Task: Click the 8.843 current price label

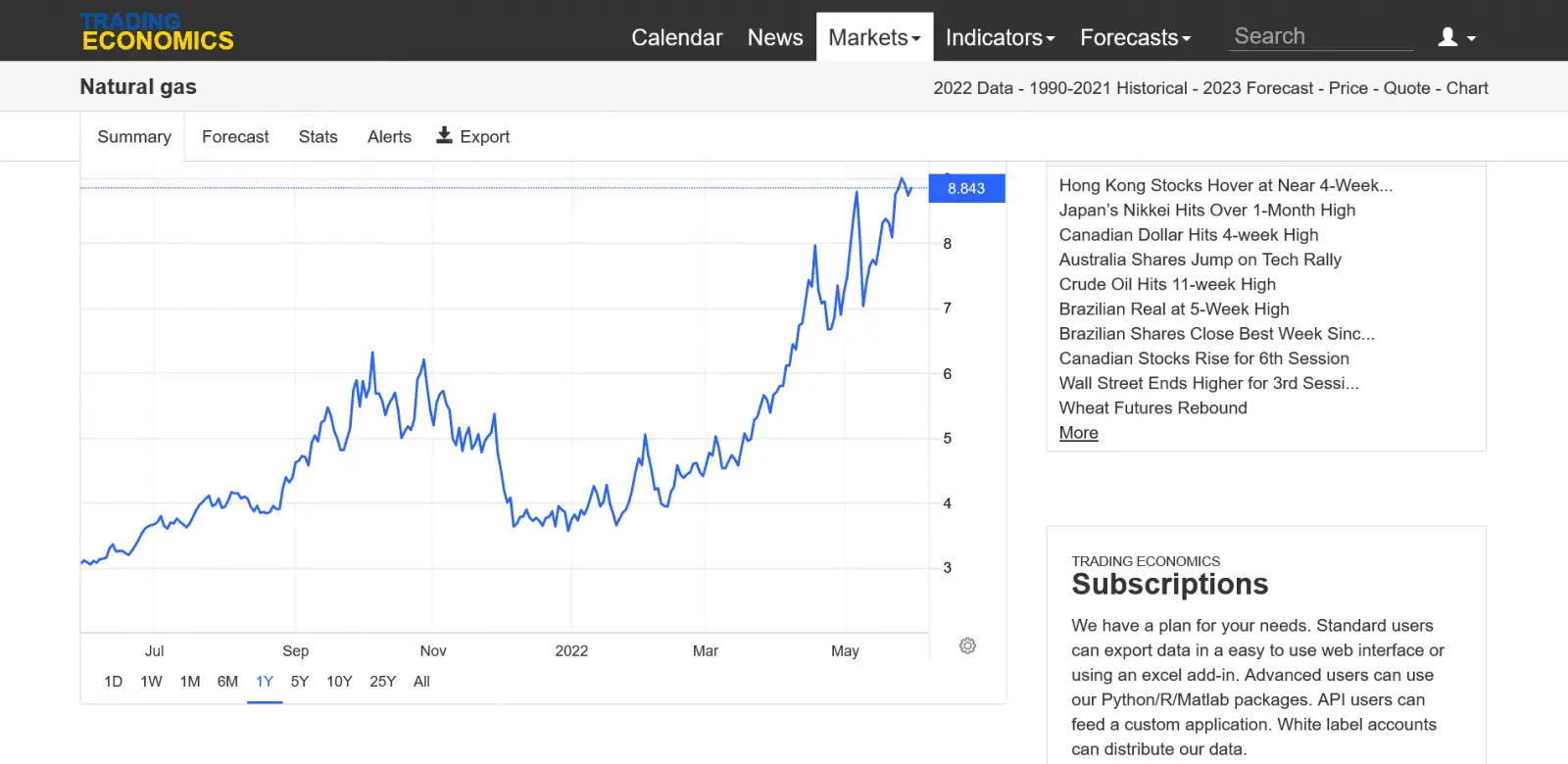Action: (966, 188)
